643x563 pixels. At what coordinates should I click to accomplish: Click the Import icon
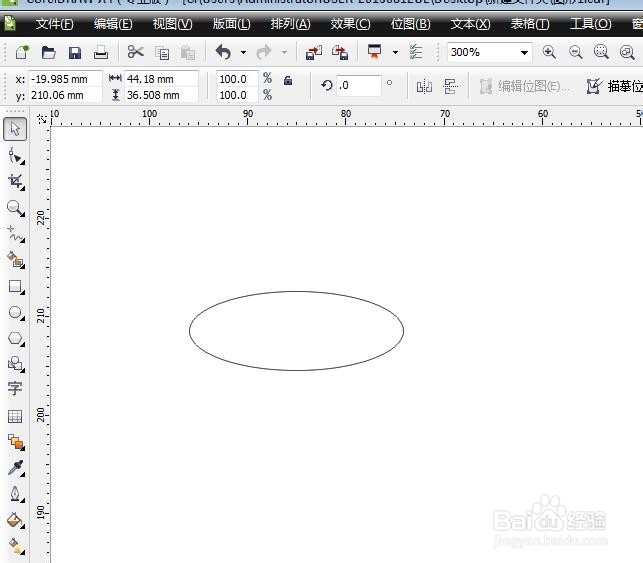click(x=314, y=52)
